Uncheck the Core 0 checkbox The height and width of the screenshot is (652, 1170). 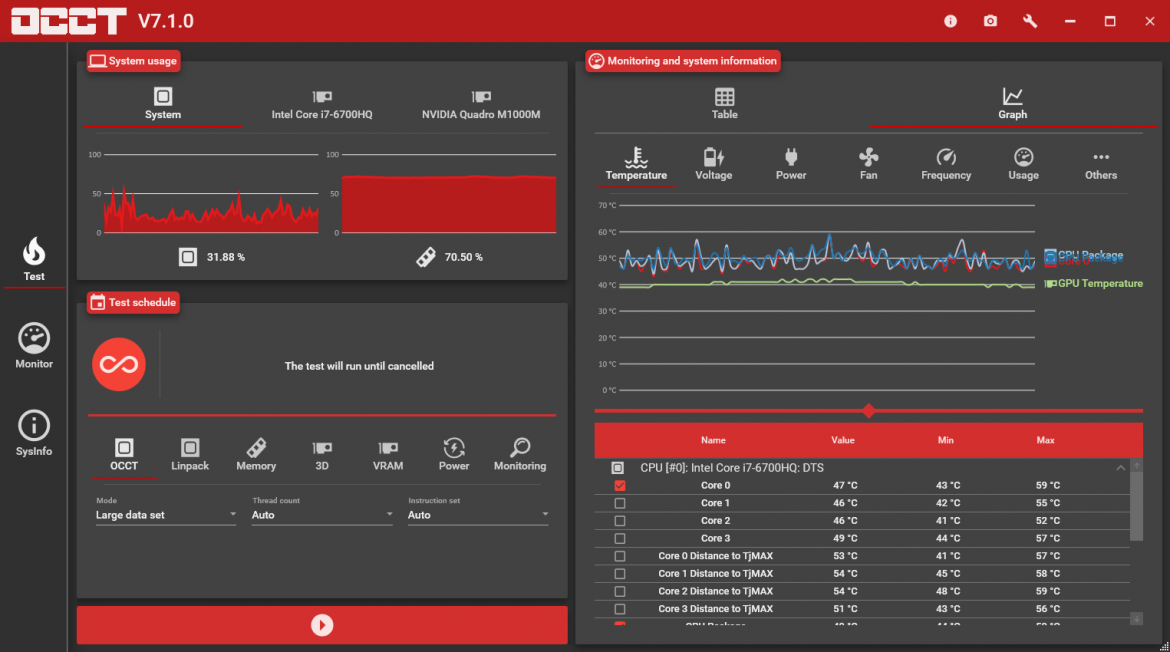click(x=620, y=486)
